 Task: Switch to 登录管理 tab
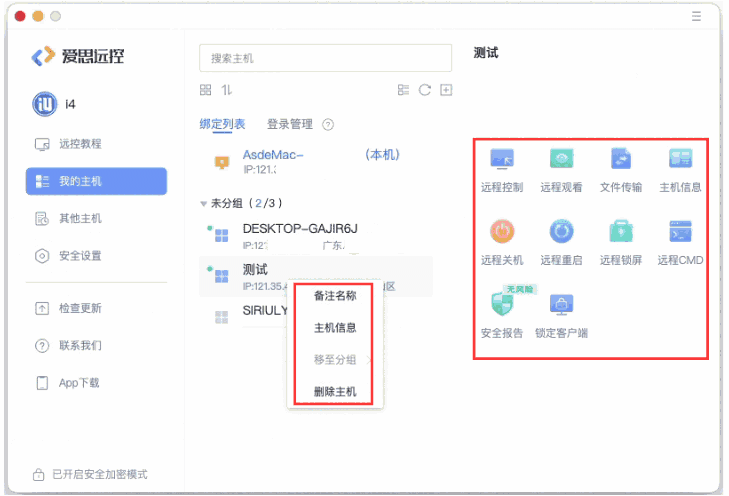pyautogui.click(x=290, y=124)
